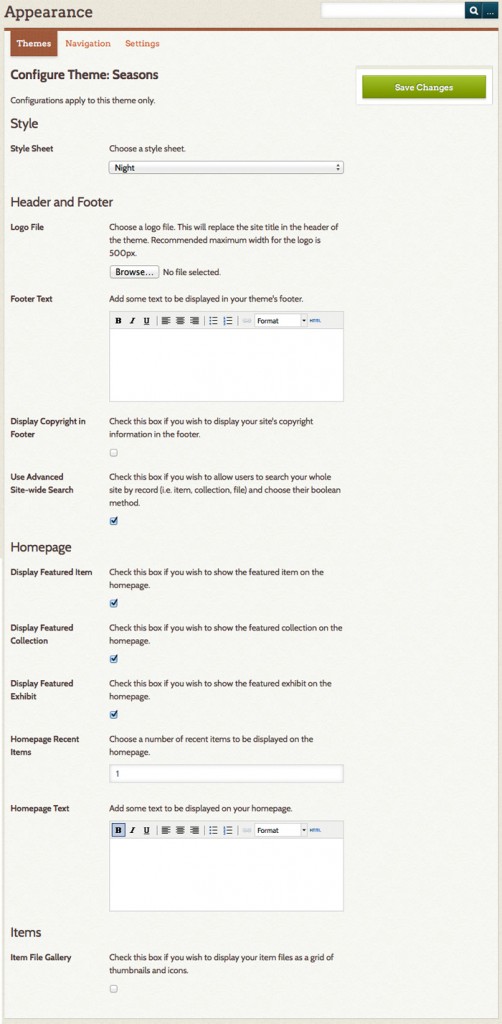Align right in Homepage Text editor

194,830
